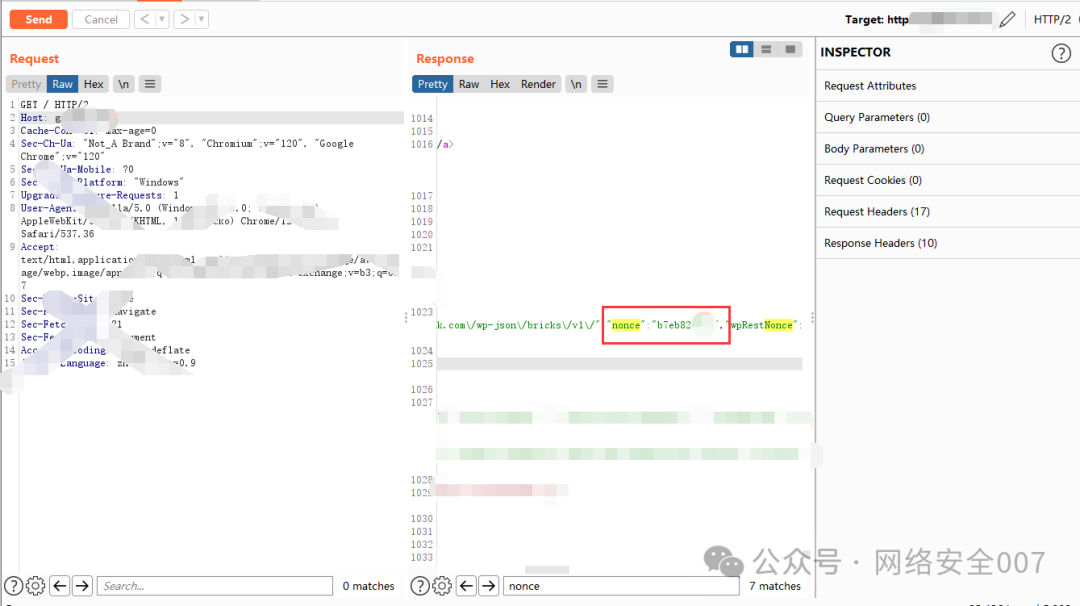Toggle non-printable characters in Response

(x=576, y=84)
